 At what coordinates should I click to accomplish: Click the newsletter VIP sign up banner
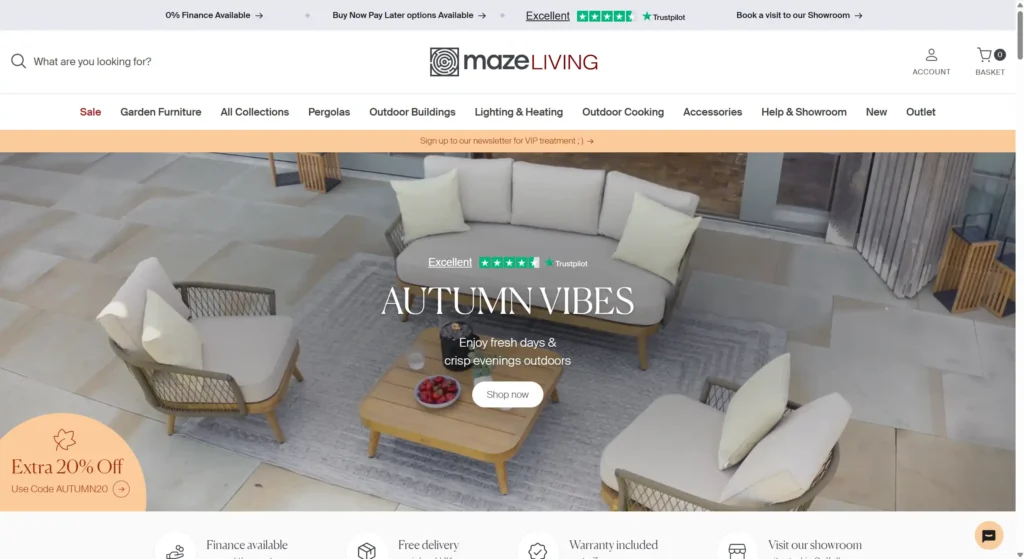507,141
